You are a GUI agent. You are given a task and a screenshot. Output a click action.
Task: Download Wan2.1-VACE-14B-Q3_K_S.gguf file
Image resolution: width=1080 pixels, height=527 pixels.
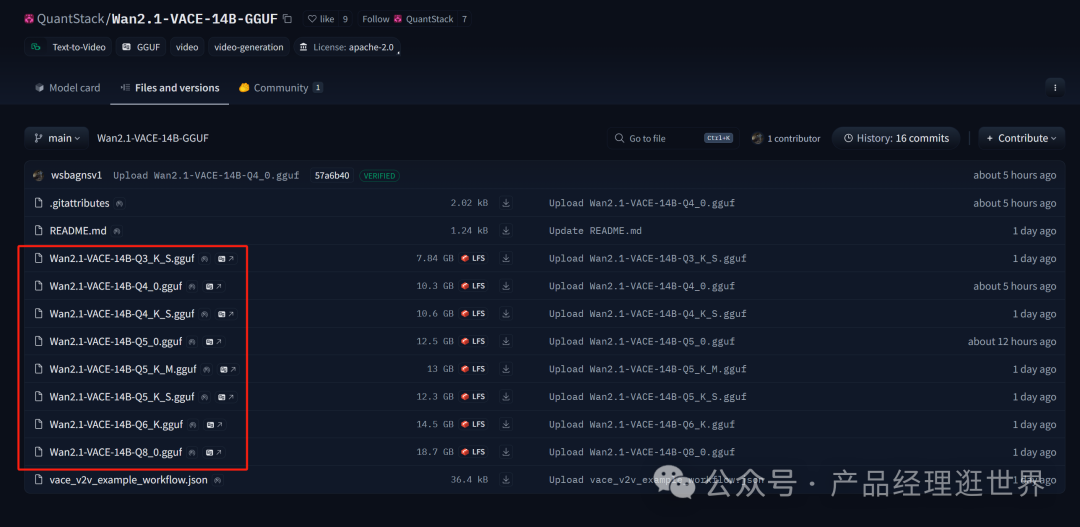506,258
